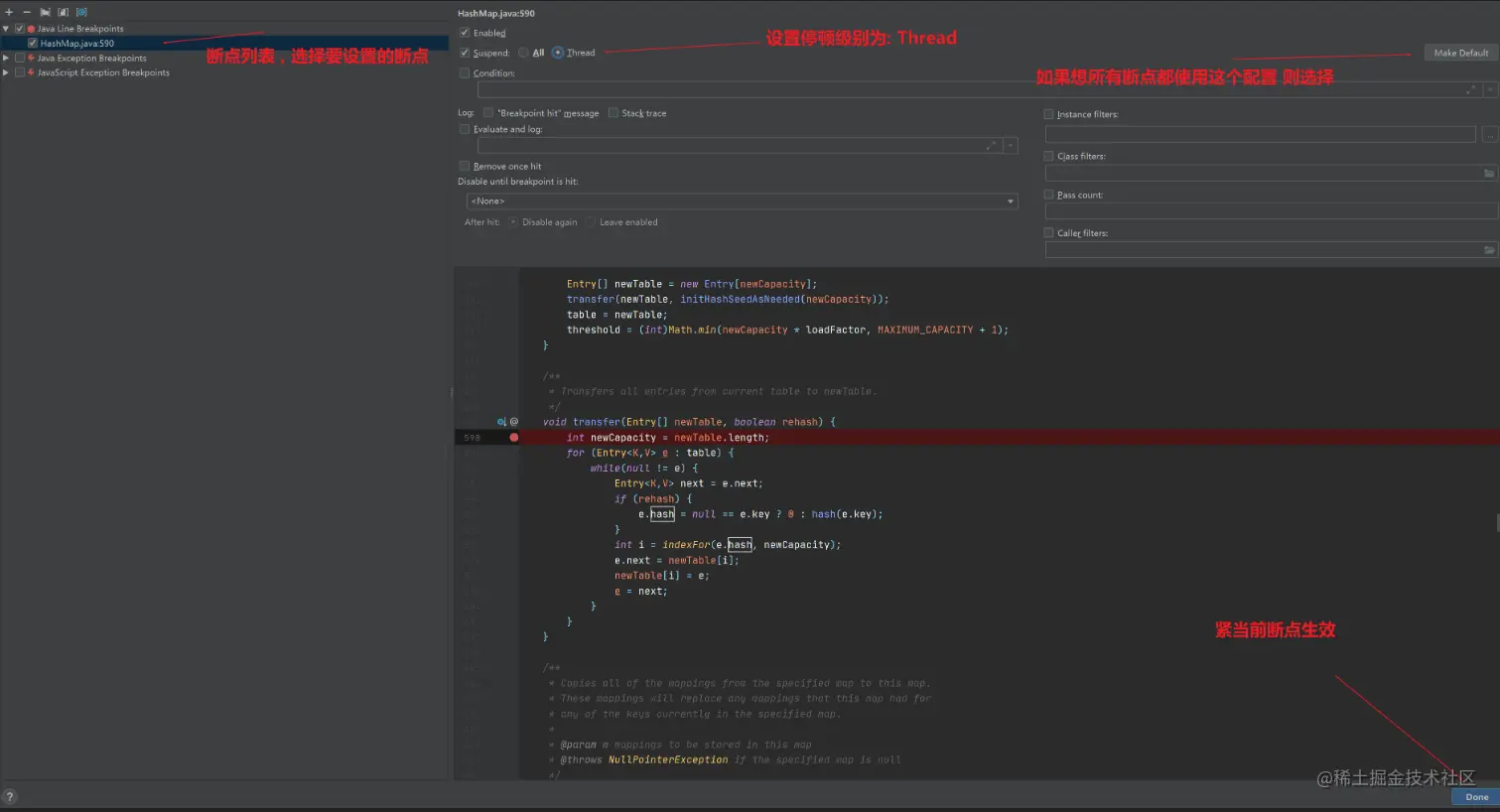Browse caller filters folder icon
The width and height of the screenshot is (1500, 812).
[1489, 250]
